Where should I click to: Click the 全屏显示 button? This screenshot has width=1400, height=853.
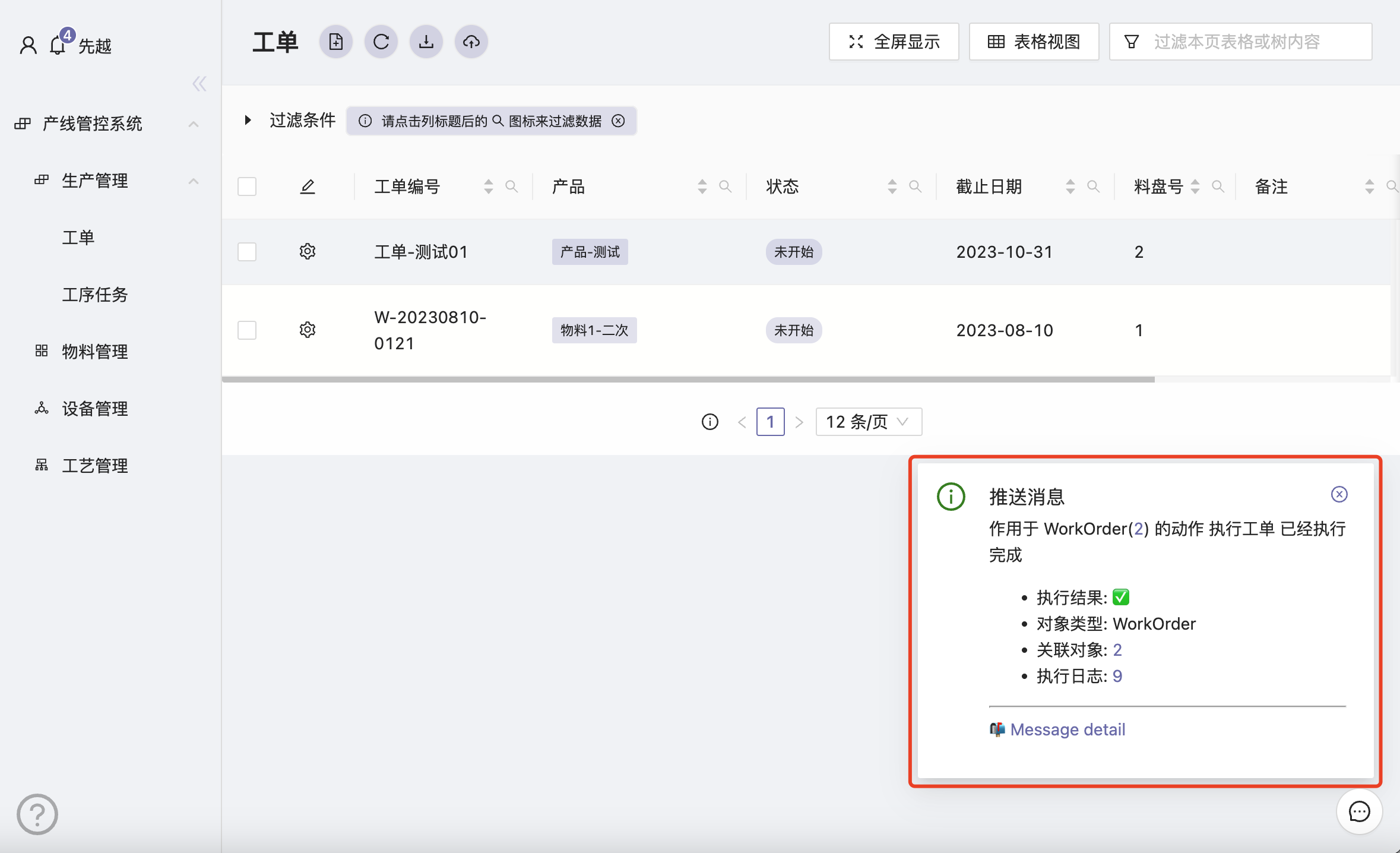(894, 42)
